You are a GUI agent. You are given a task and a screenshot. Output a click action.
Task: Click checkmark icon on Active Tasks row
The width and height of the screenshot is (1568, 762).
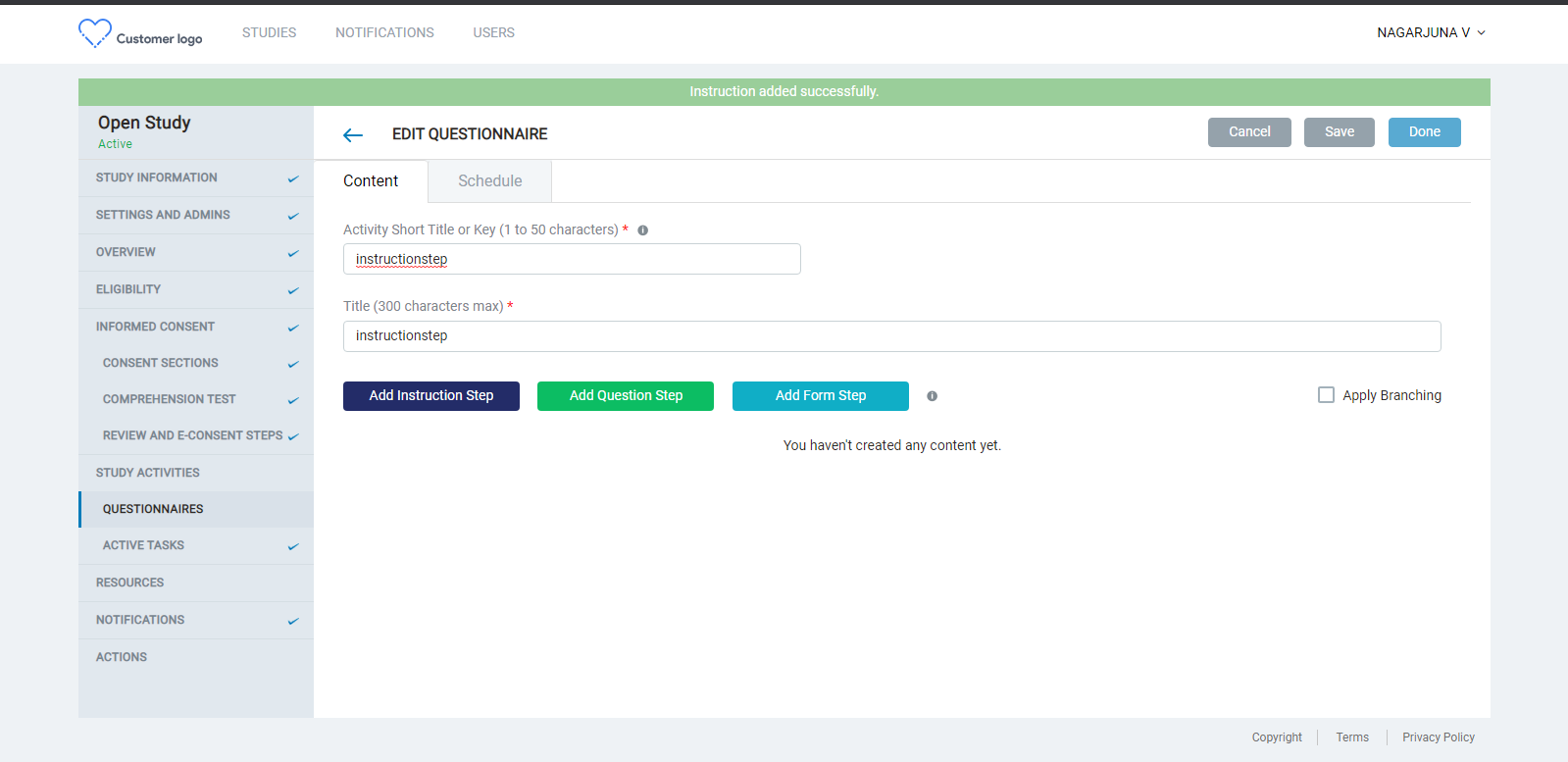pos(293,546)
